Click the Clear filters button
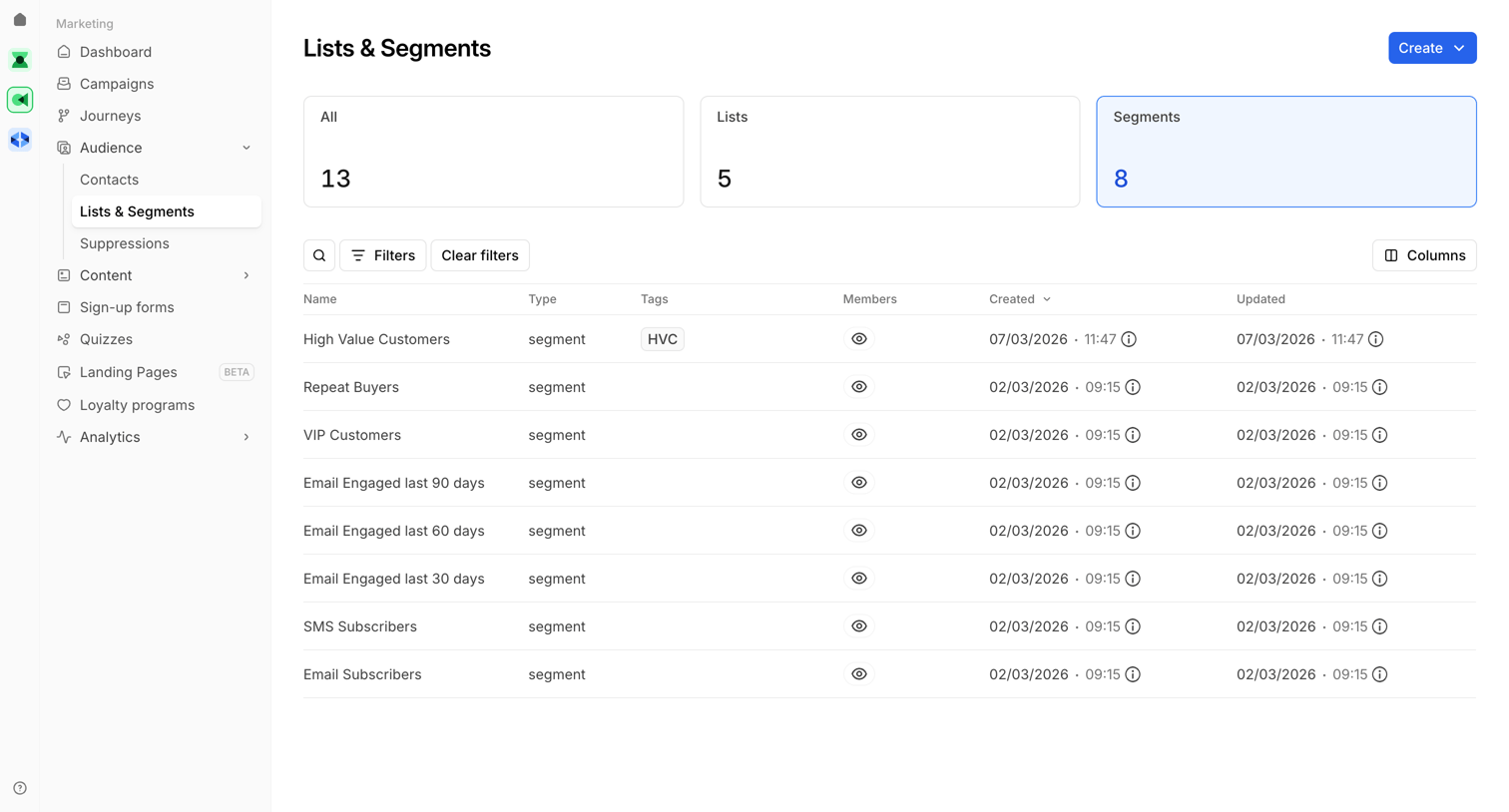The image size is (1509, 812). tap(480, 255)
